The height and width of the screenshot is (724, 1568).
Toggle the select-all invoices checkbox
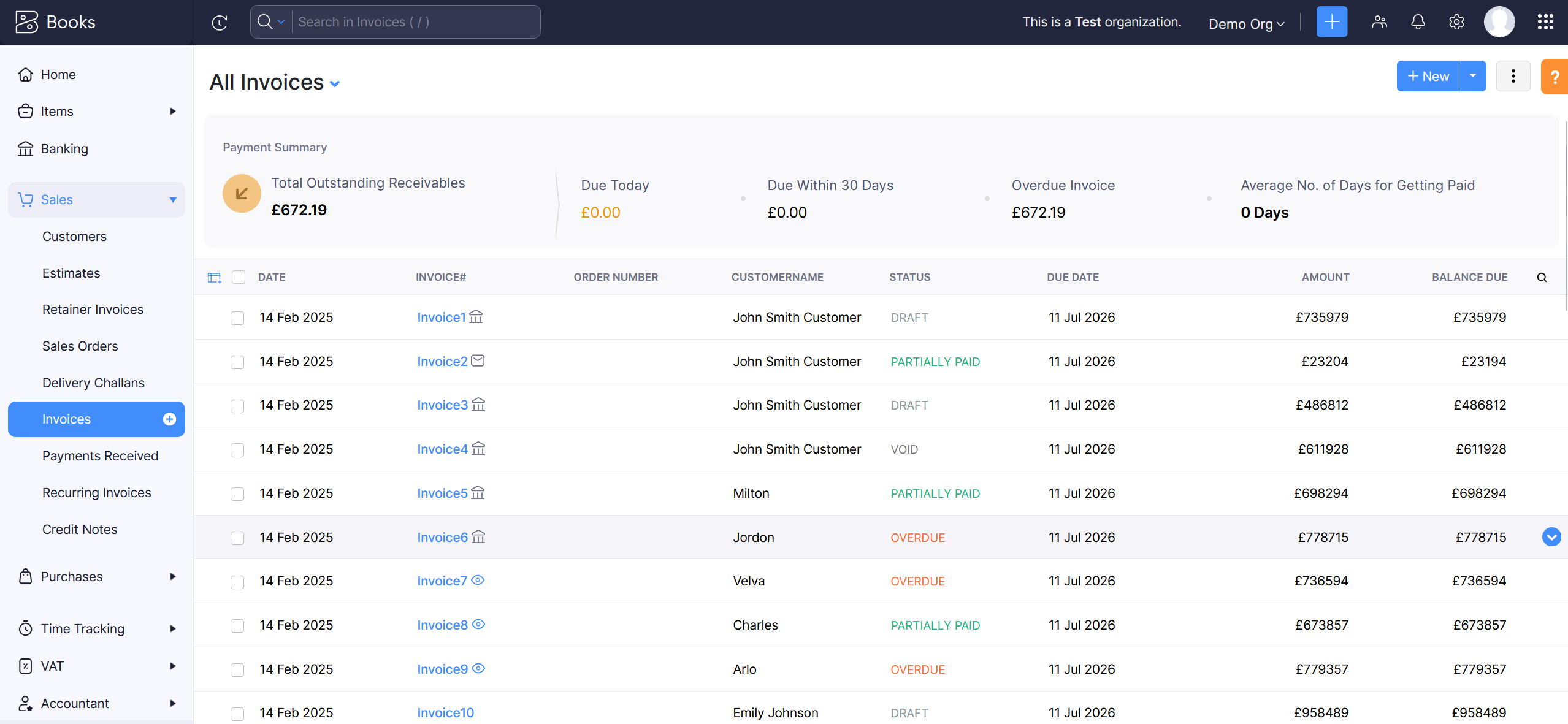click(238, 277)
